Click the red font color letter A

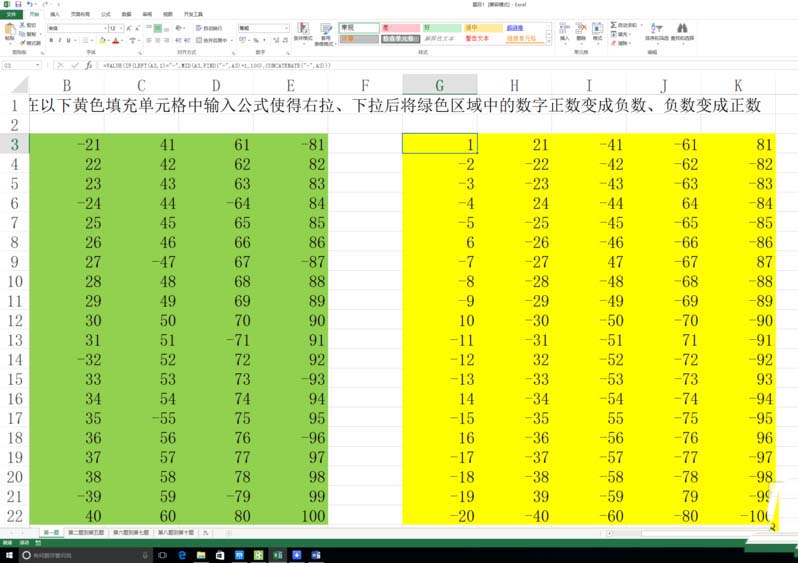point(116,40)
